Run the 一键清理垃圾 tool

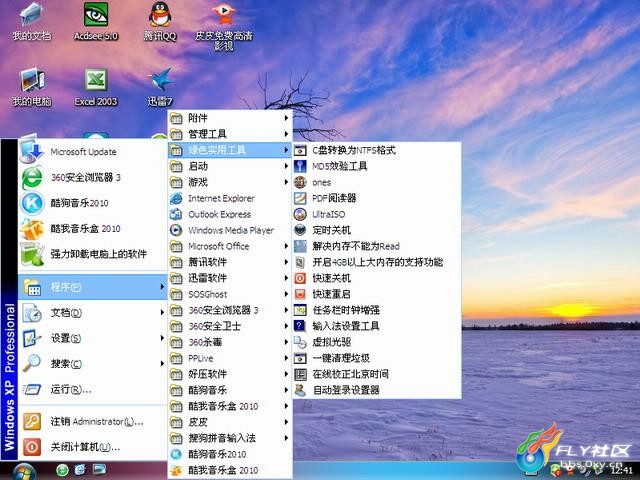(x=377, y=358)
